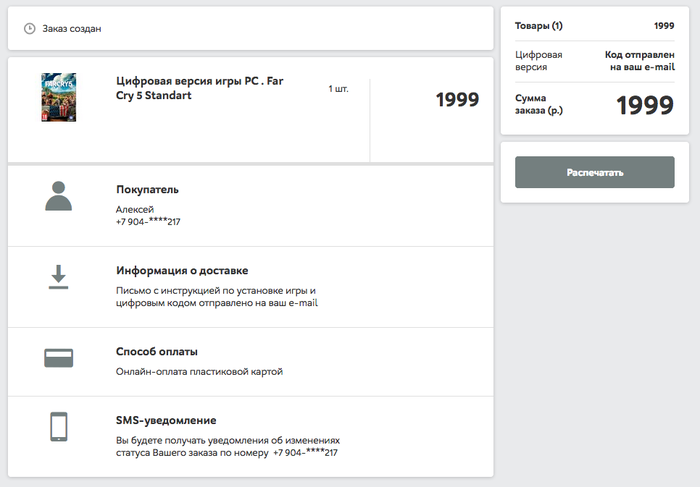This screenshot has width=700, height=487.
Task: Click the clock icon beside Заказ создан
Action: point(29,29)
